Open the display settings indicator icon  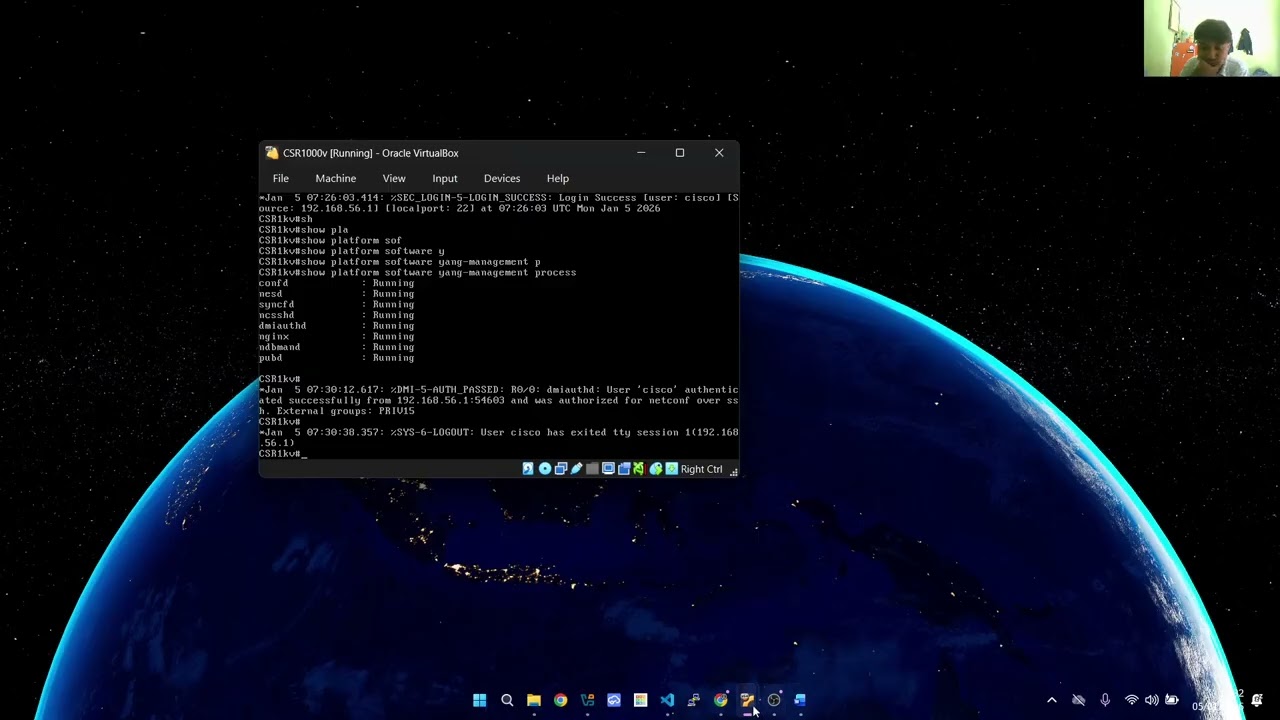tap(608, 469)
